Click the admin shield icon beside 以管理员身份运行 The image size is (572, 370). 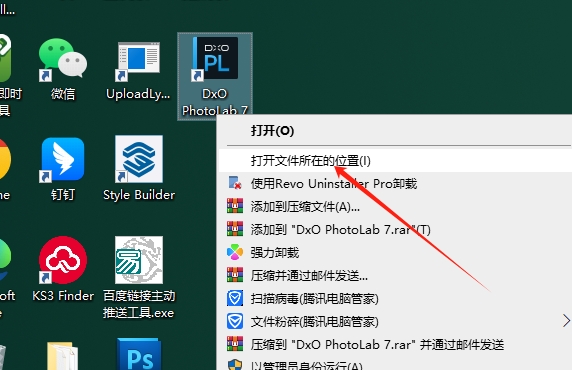235,365
